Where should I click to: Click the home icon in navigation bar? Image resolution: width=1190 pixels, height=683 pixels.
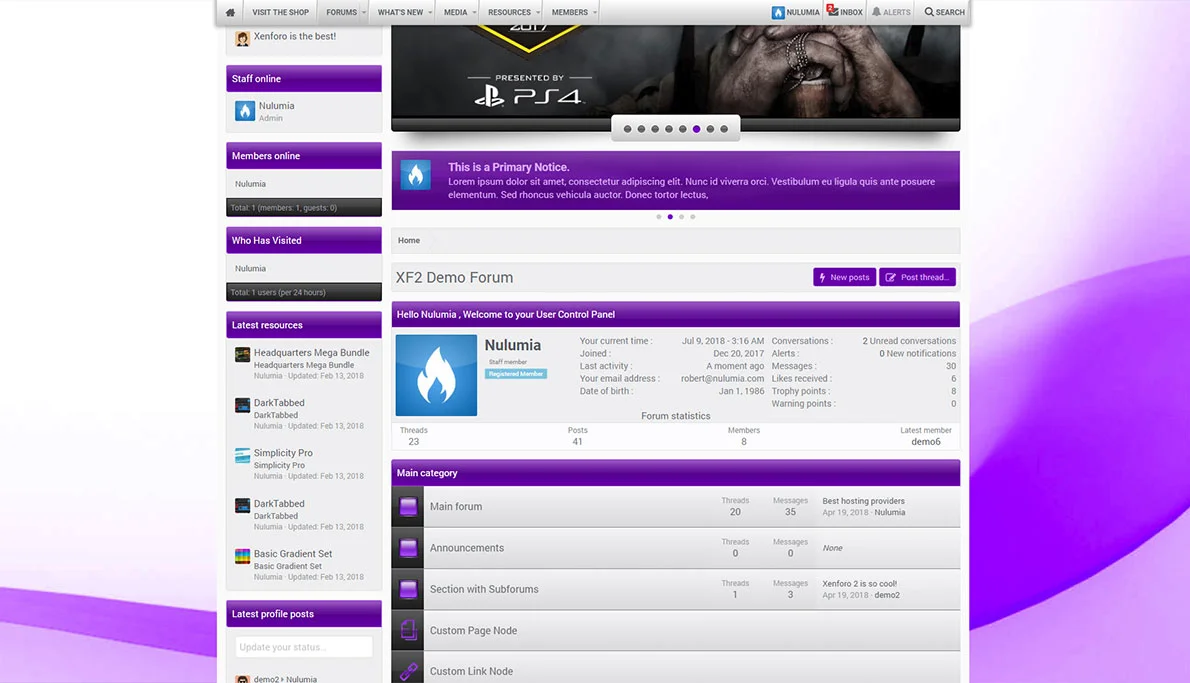coord(230,13)
